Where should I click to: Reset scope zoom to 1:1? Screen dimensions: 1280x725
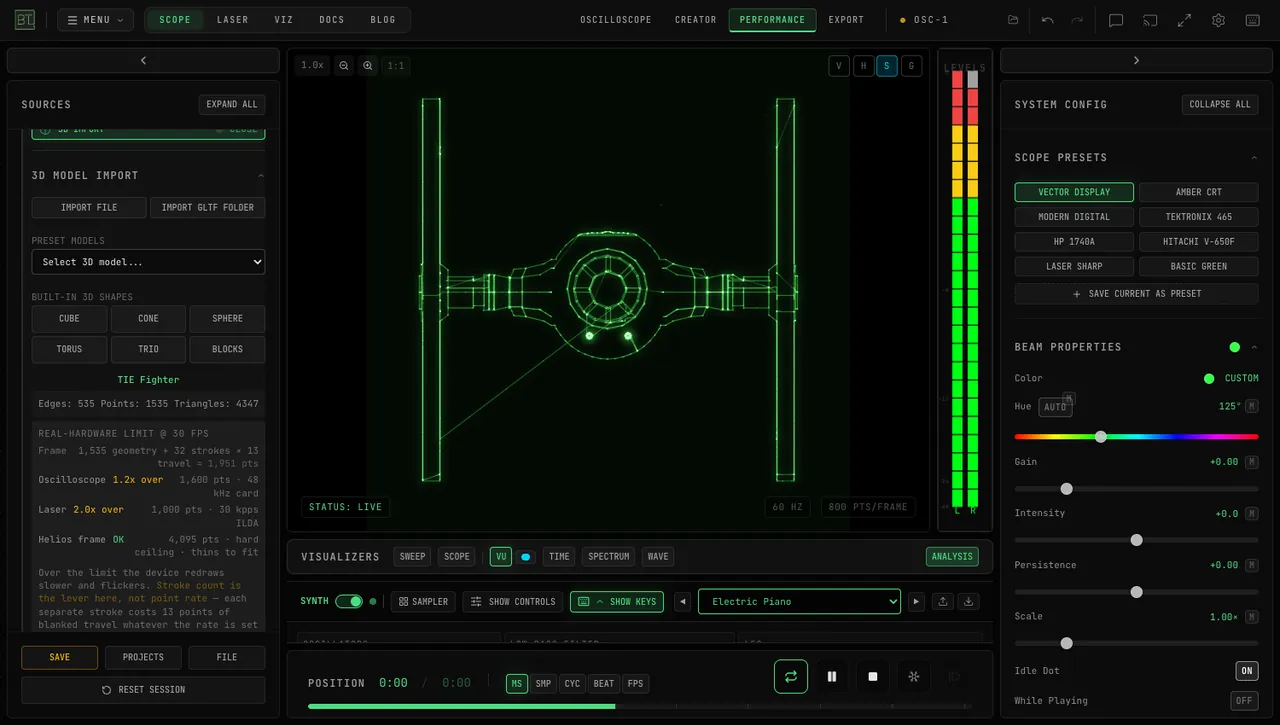396,65
